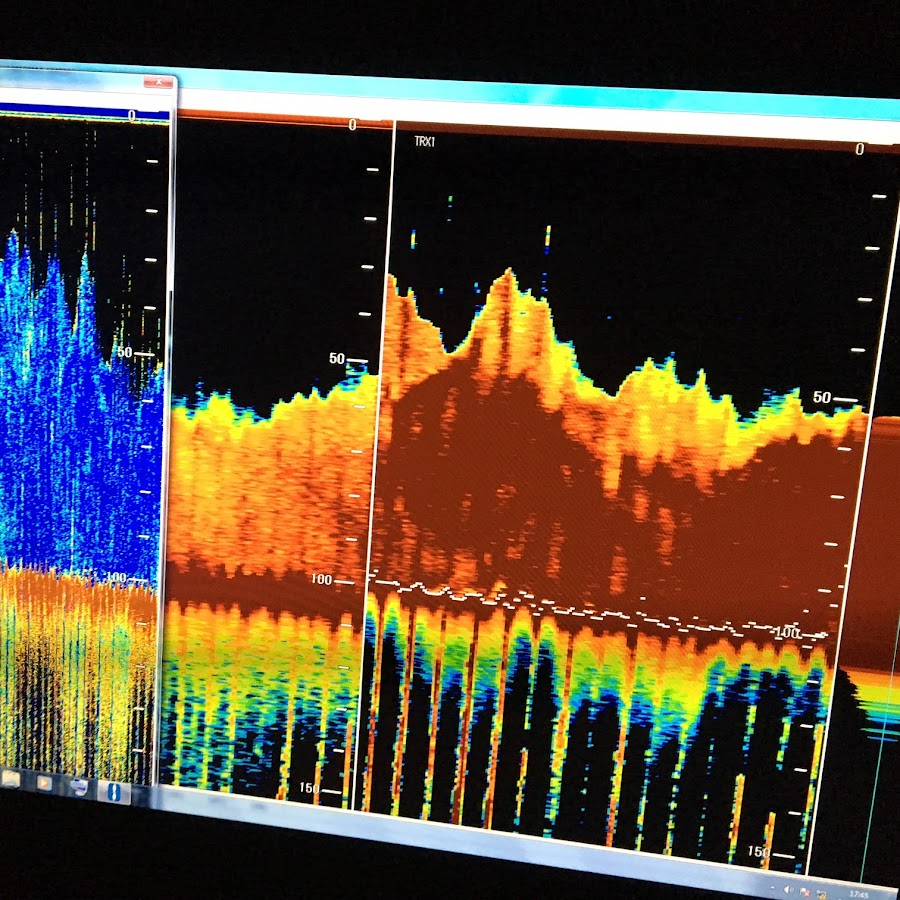The image size is (900, 900).
Task: Click the 50 depth label in blue echogram window
Action: point(125,352)
